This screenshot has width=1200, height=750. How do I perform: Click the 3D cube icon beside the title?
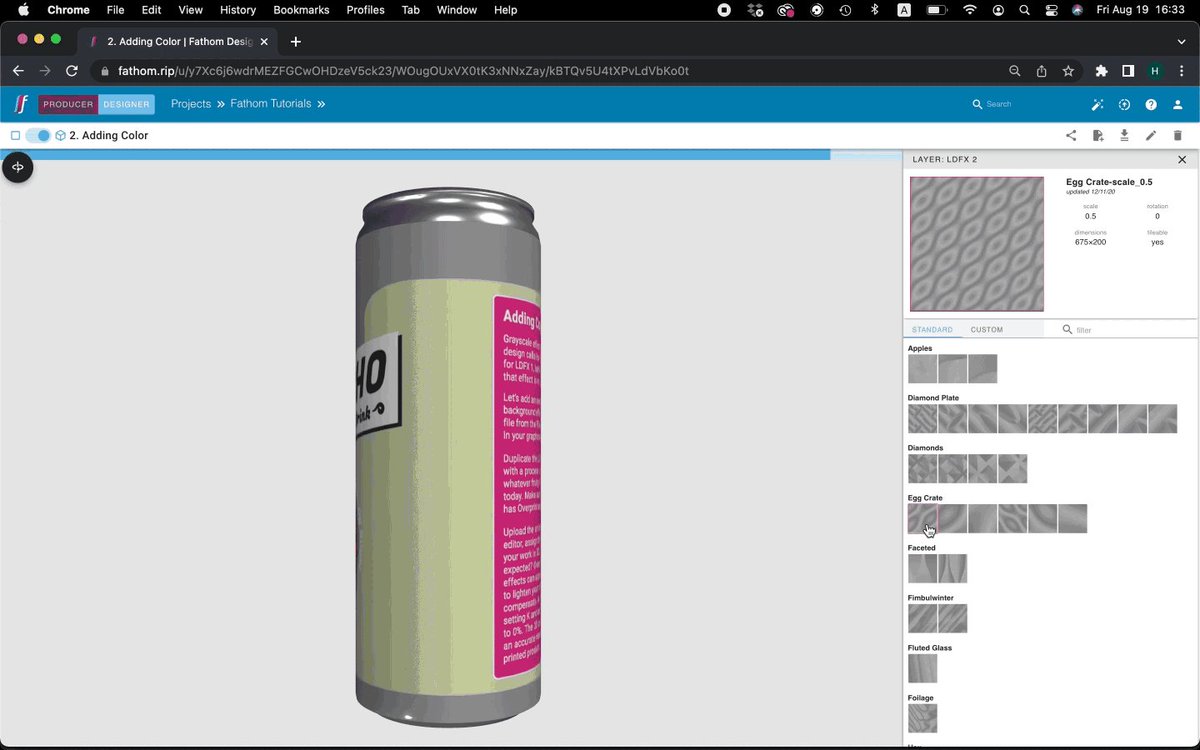[x=60, y=136]
